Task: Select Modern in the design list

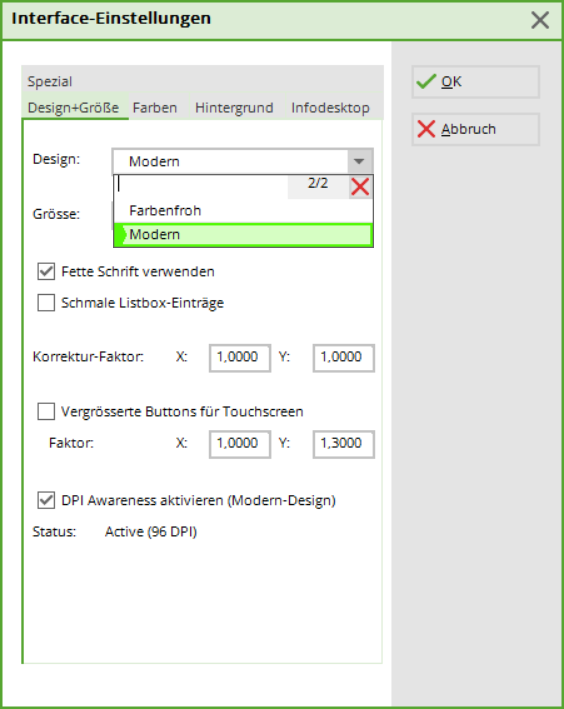Action: pos(243,235)
